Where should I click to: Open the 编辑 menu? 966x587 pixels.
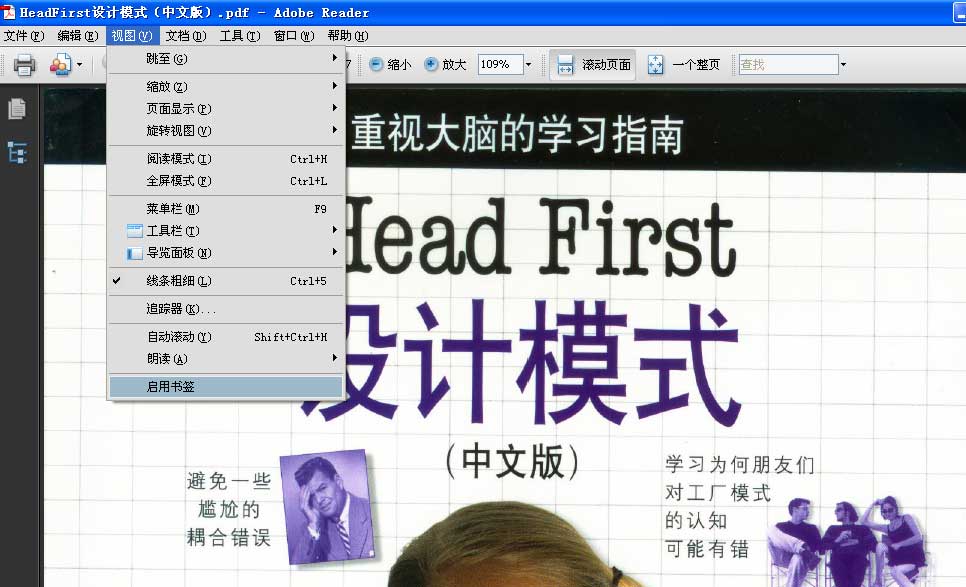click(78, 36)
